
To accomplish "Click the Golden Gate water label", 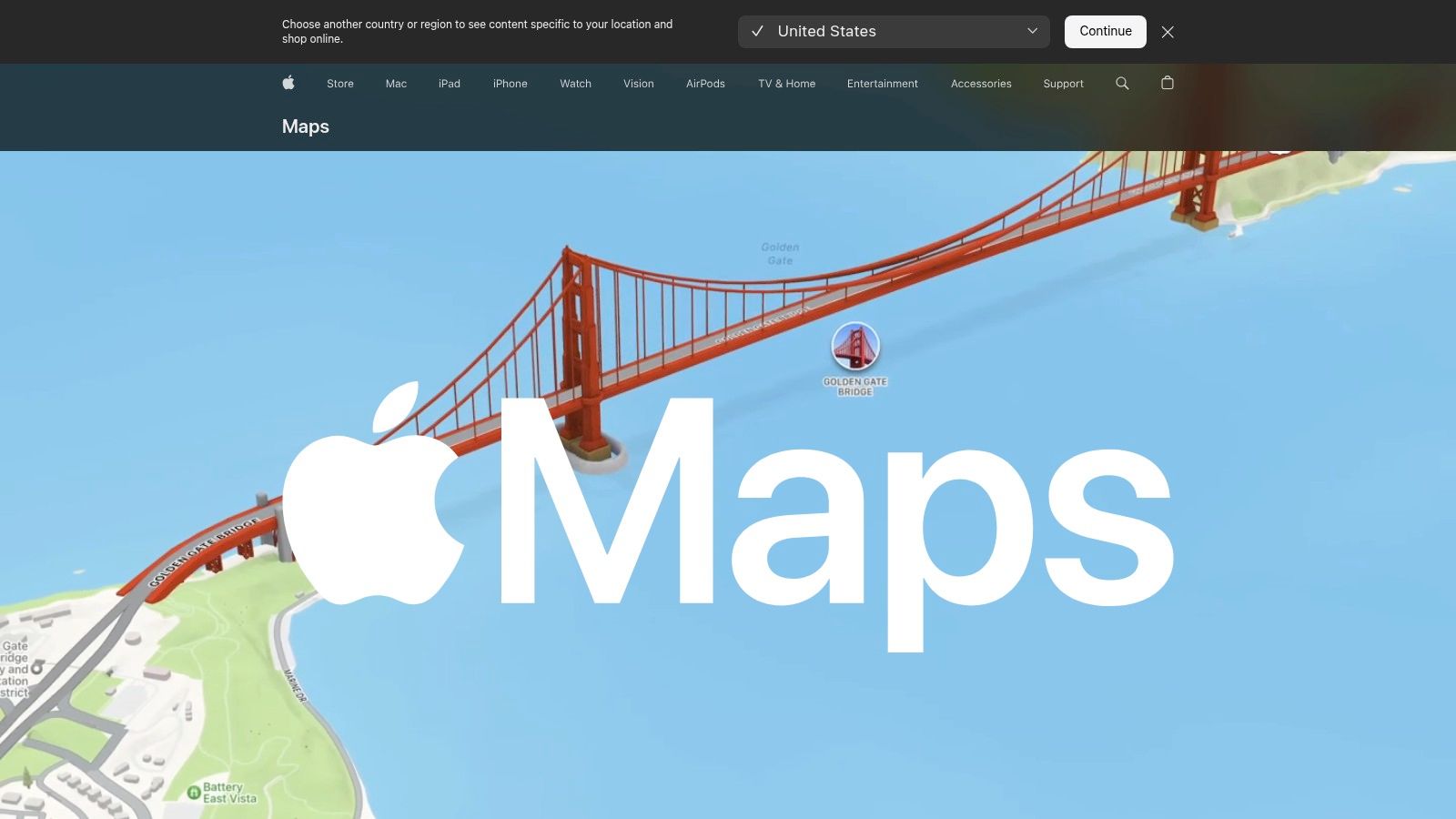I will pos(780,254).
